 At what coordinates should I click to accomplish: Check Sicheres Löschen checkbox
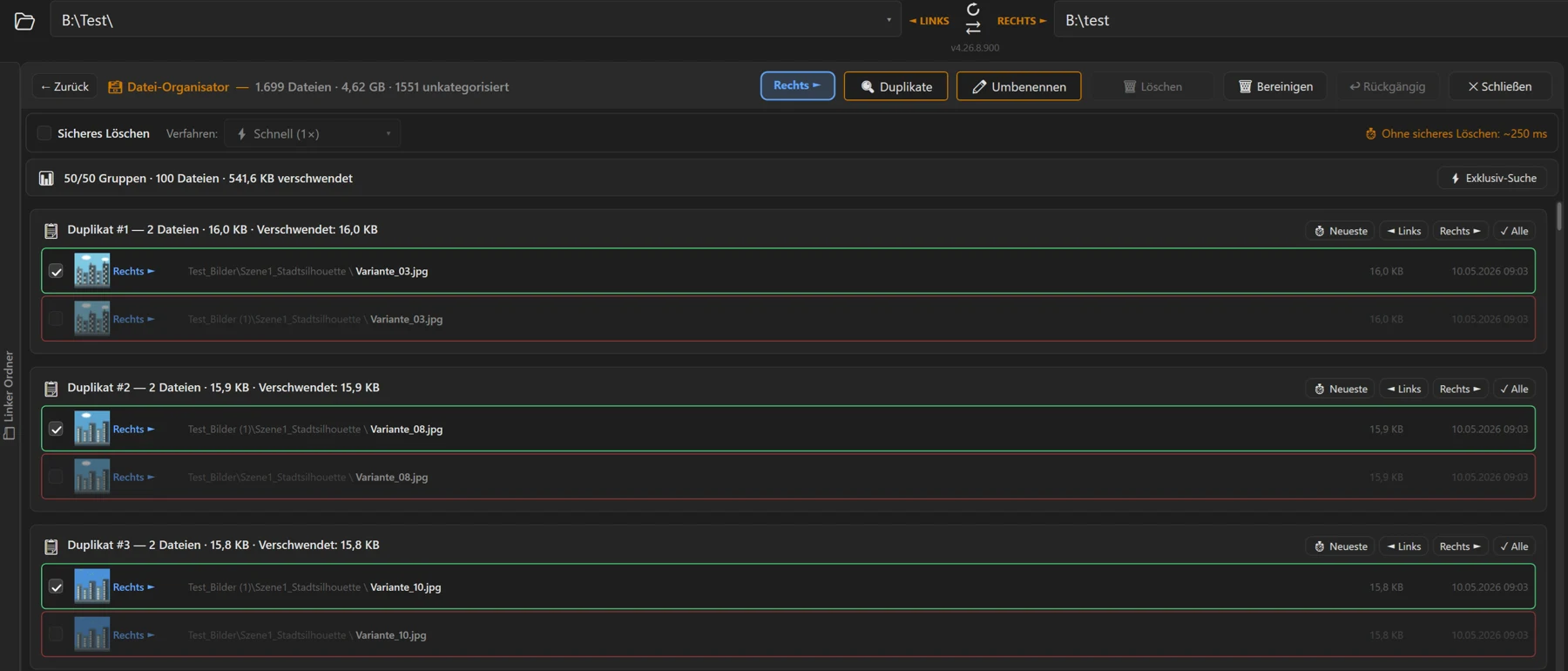[x=44, y=133]
